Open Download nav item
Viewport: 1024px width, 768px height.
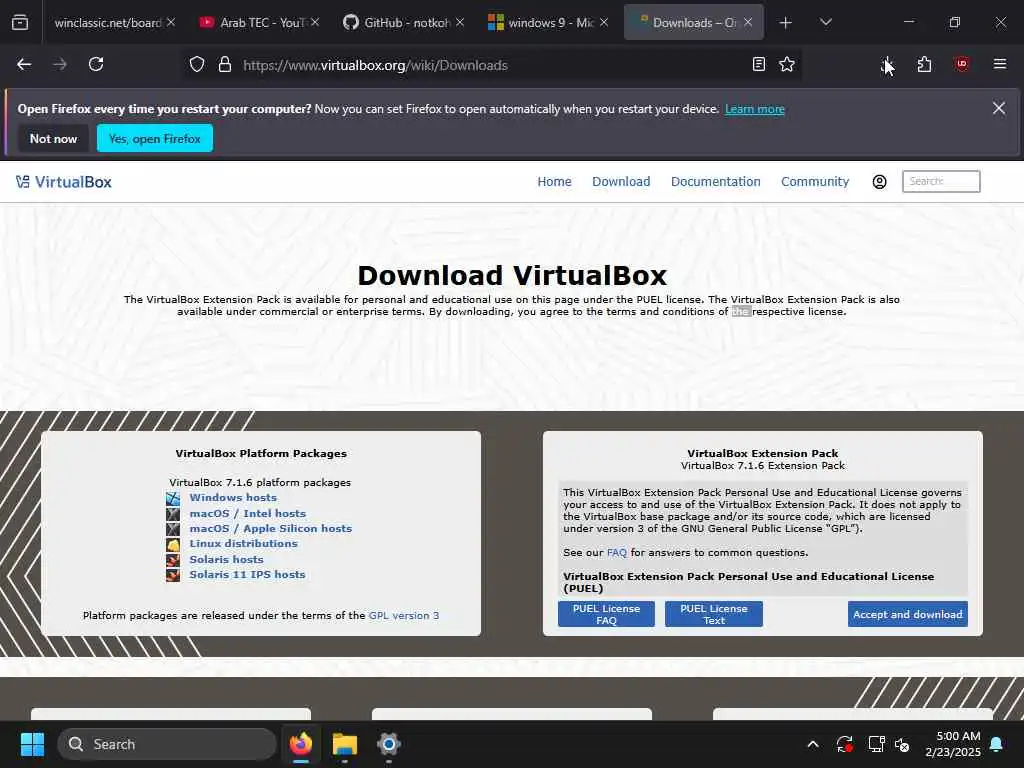click(x=621, y=182)
